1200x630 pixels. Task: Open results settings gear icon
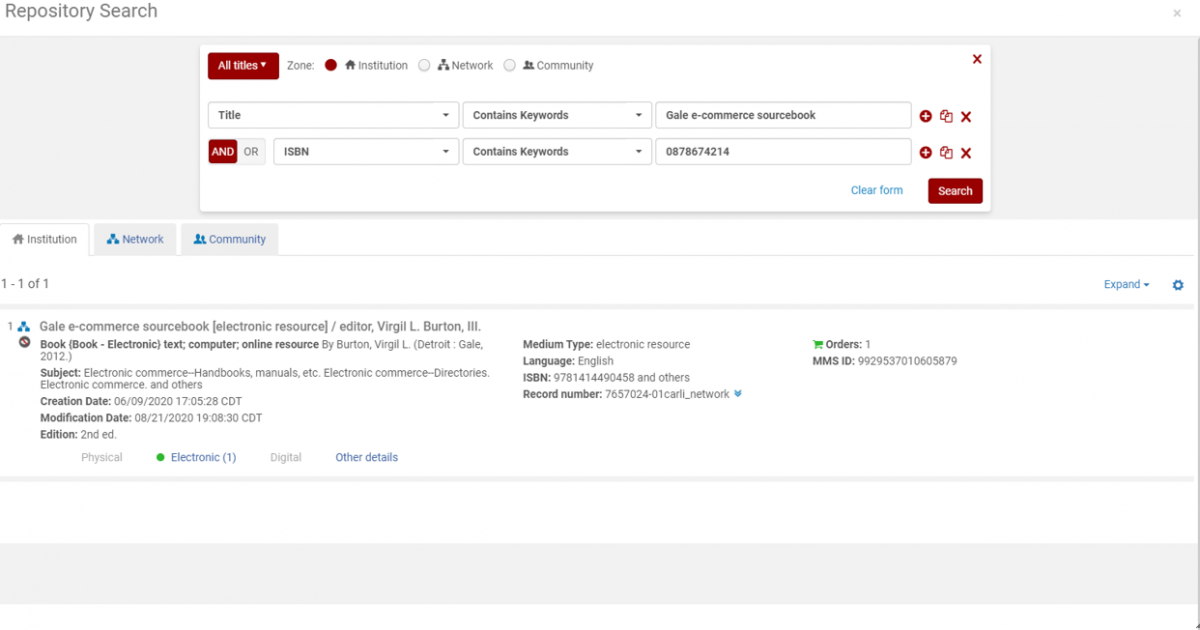coord(1178,285)
